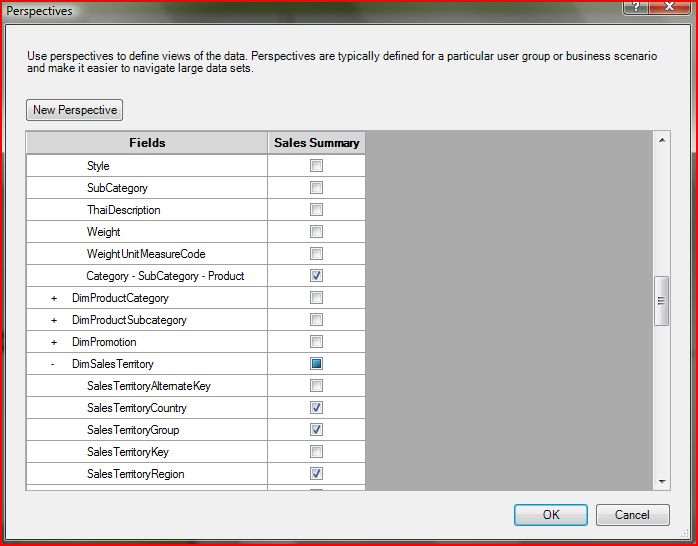This screenshot has width=698, height=546.
Task: Select the DimSalesTerritory table name
Action: (113, 364)
